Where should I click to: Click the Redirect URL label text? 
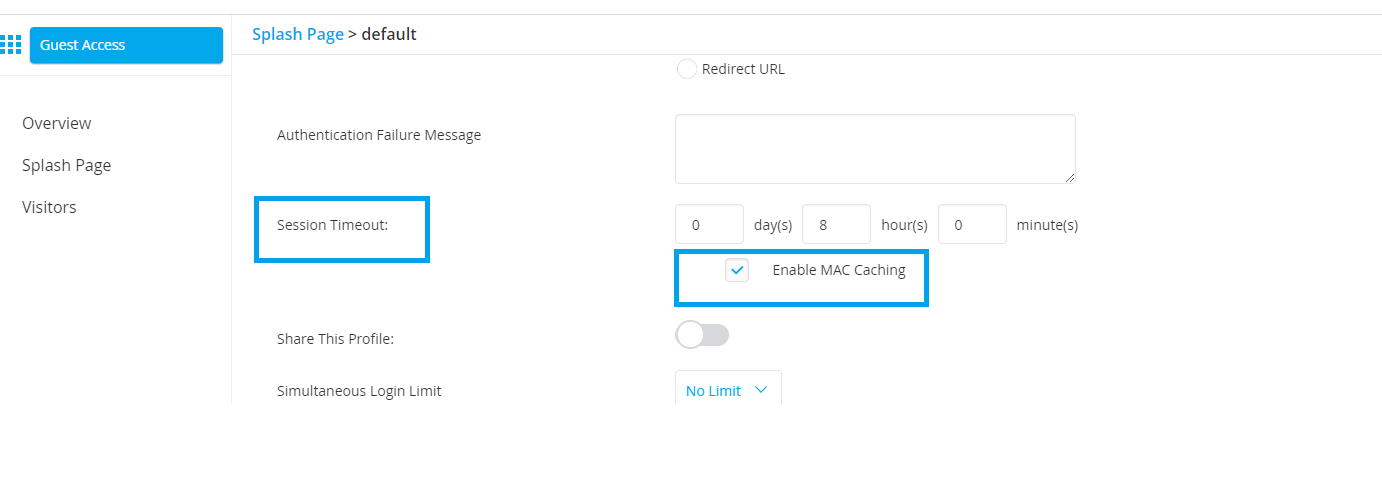743,69
